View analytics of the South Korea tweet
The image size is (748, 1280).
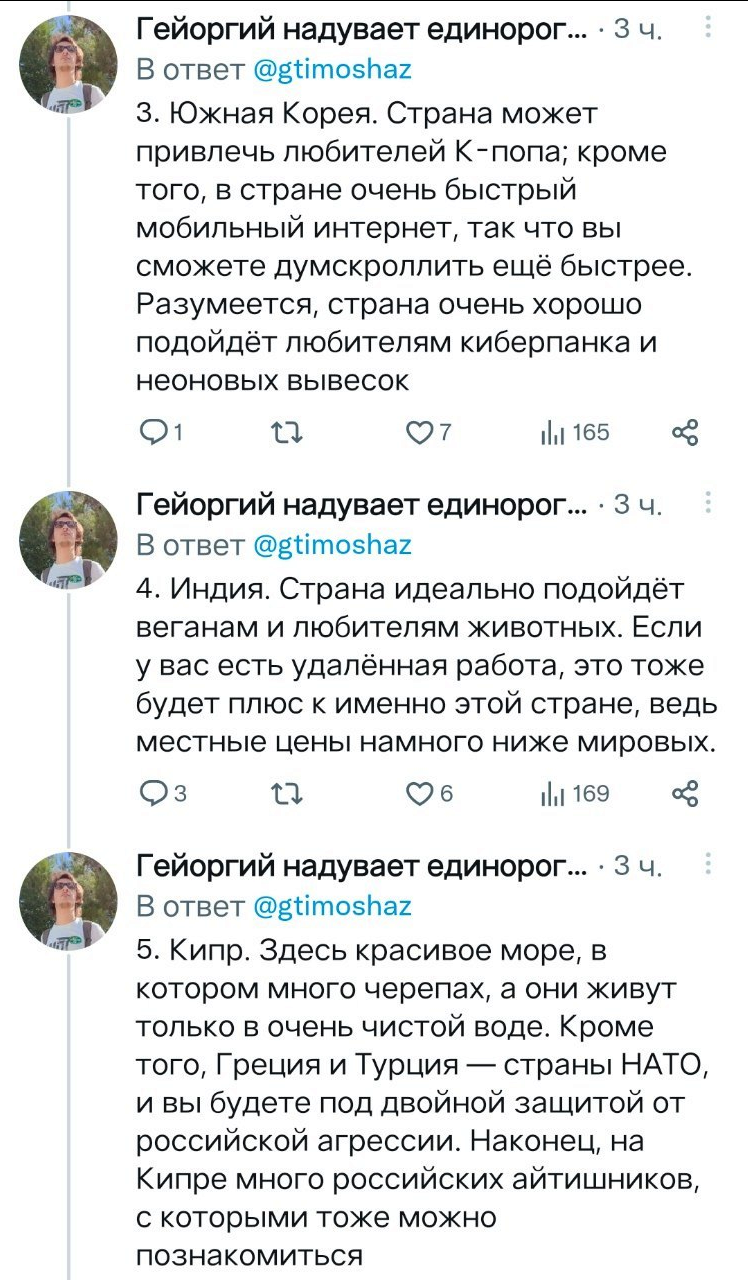coord(550,432)
